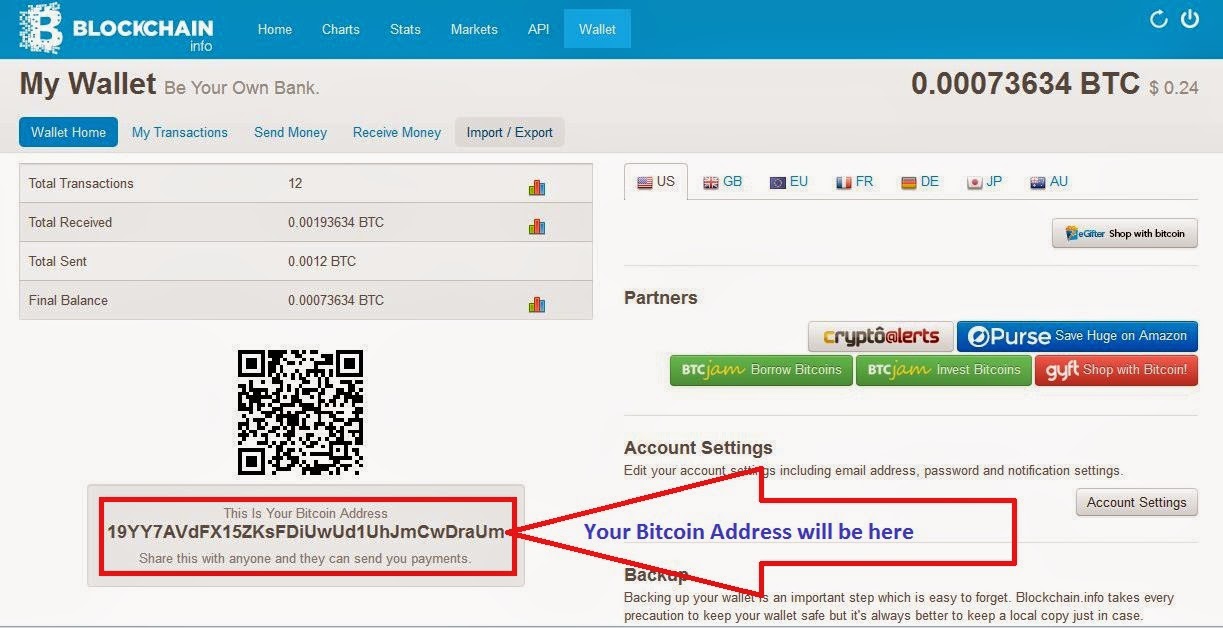Click the wallet QR code
Viewport: 1223px width, 628px height.
pos(300,412)
